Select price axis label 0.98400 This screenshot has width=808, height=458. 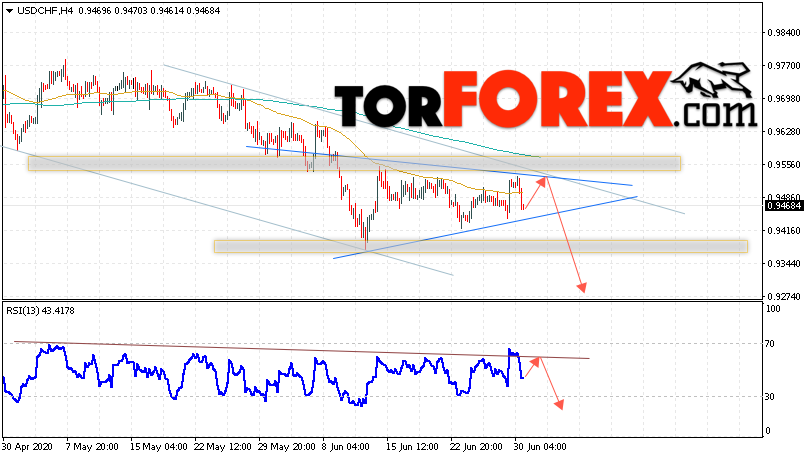[784, 32]
